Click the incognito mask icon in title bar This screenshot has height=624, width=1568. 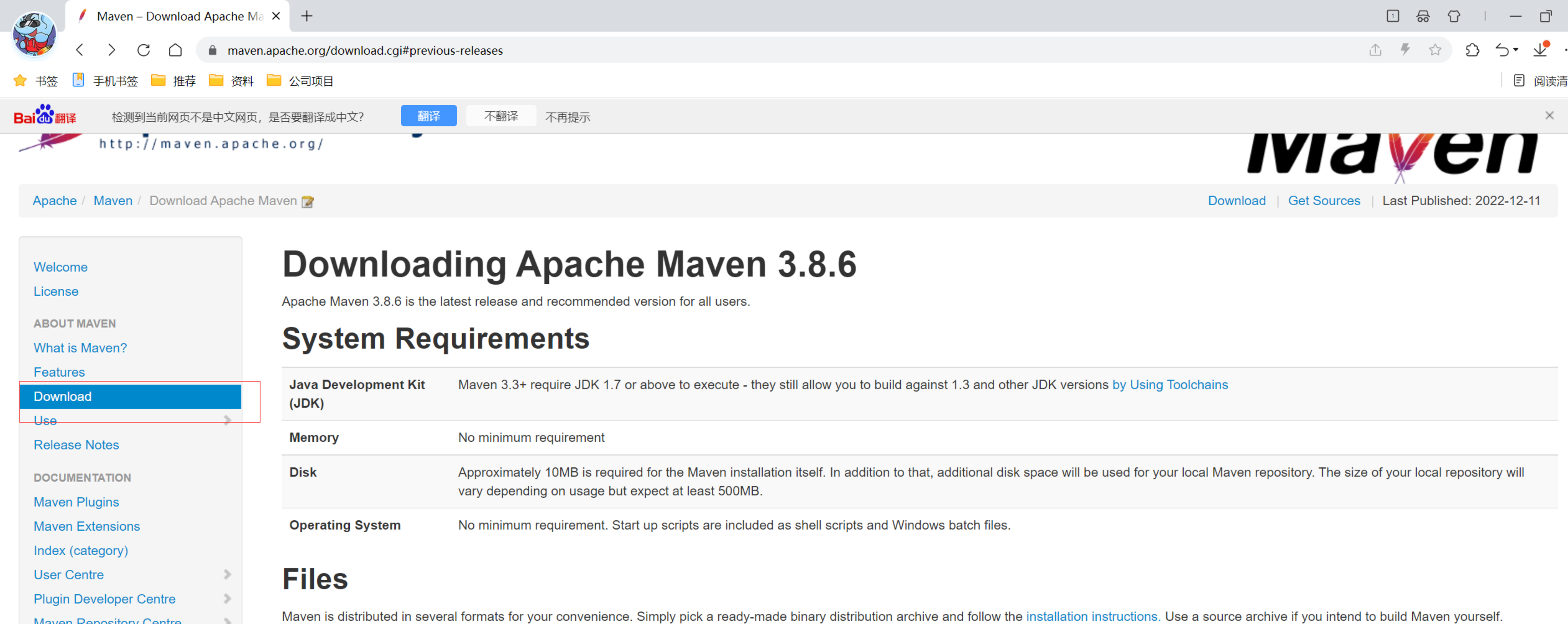pyautogui.click(x=1423, y=16)
